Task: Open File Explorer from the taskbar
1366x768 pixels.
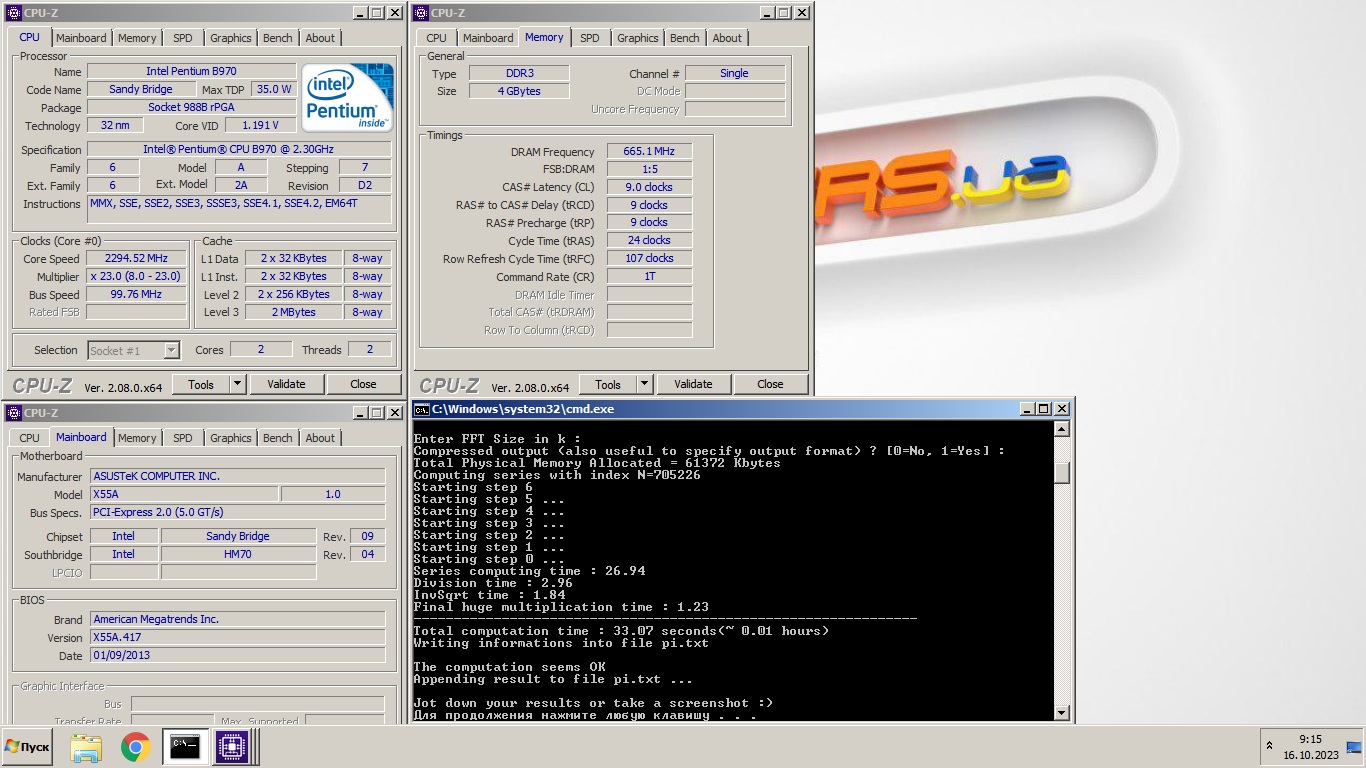Action: tap(86, 747)
